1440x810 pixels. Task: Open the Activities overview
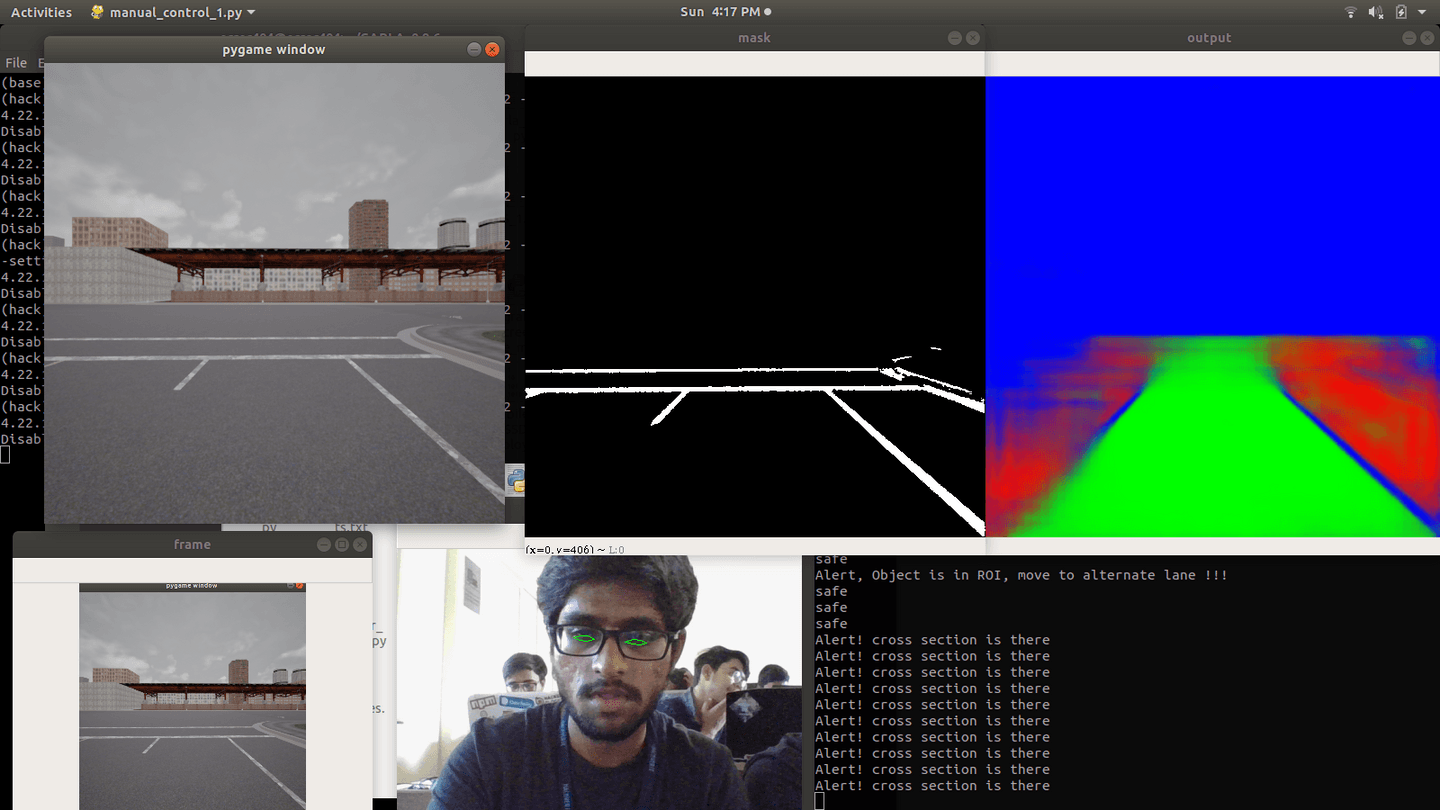[41, 12]
